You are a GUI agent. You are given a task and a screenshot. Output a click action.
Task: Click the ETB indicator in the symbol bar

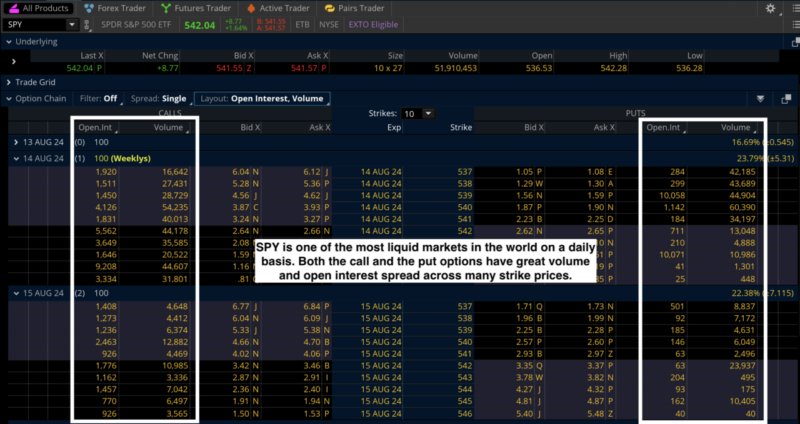[x=302, y=24]
